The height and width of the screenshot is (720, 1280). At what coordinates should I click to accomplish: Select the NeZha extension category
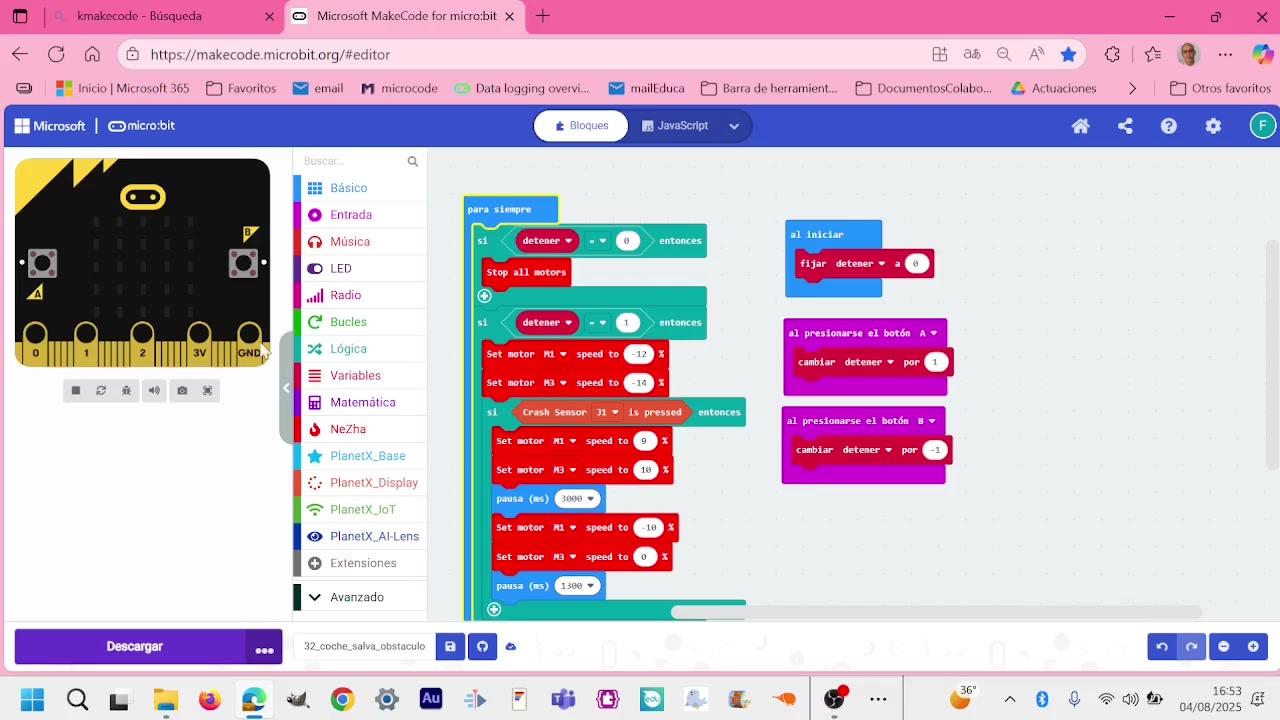click(360, 429)
